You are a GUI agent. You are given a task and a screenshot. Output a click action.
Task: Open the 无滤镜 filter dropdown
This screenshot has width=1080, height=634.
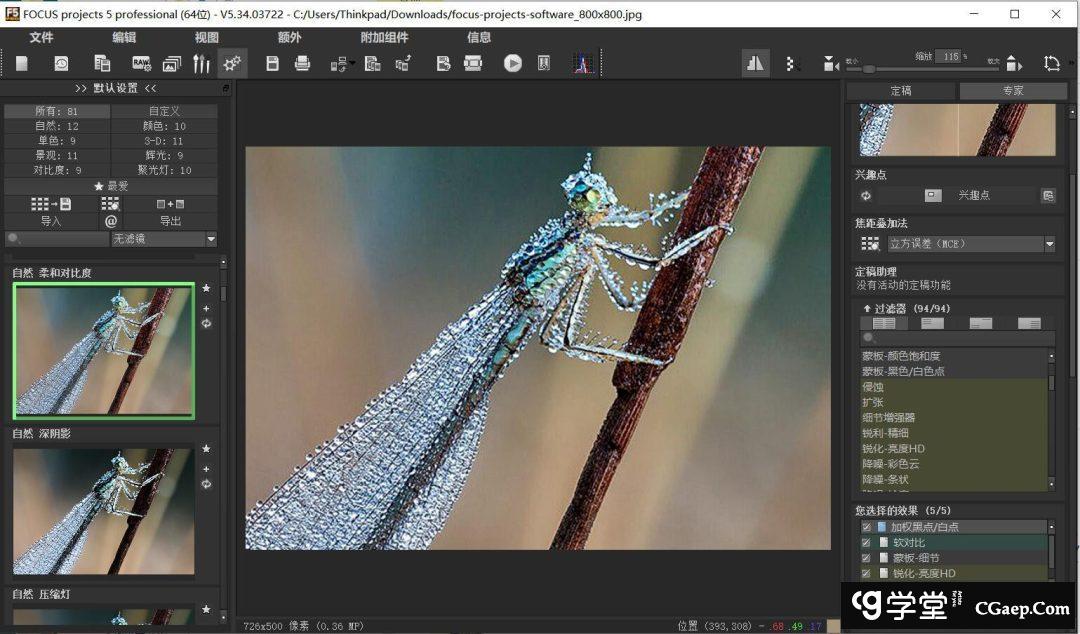pos(211,239)
